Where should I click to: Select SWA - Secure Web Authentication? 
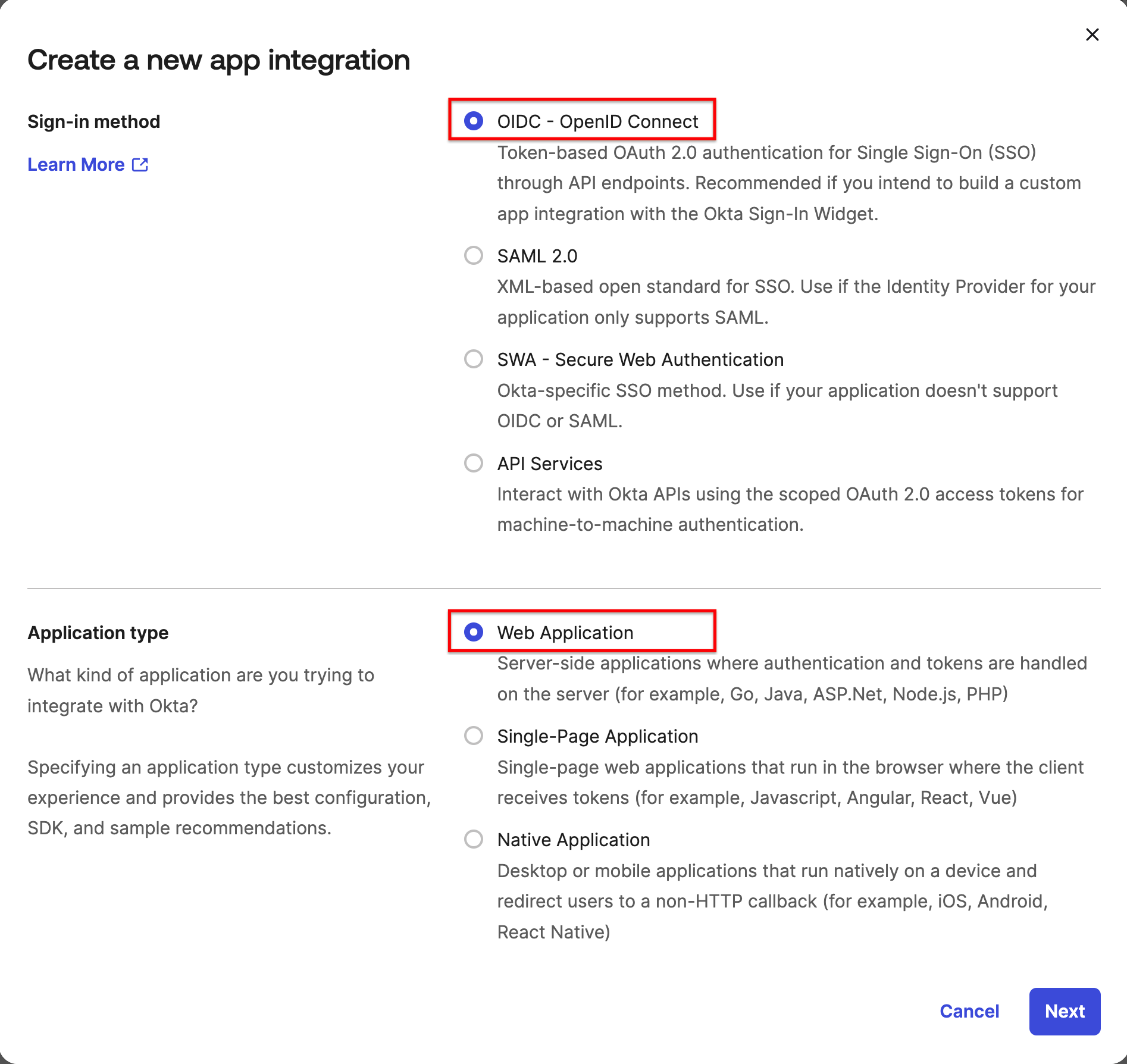[x=473, y=359]
